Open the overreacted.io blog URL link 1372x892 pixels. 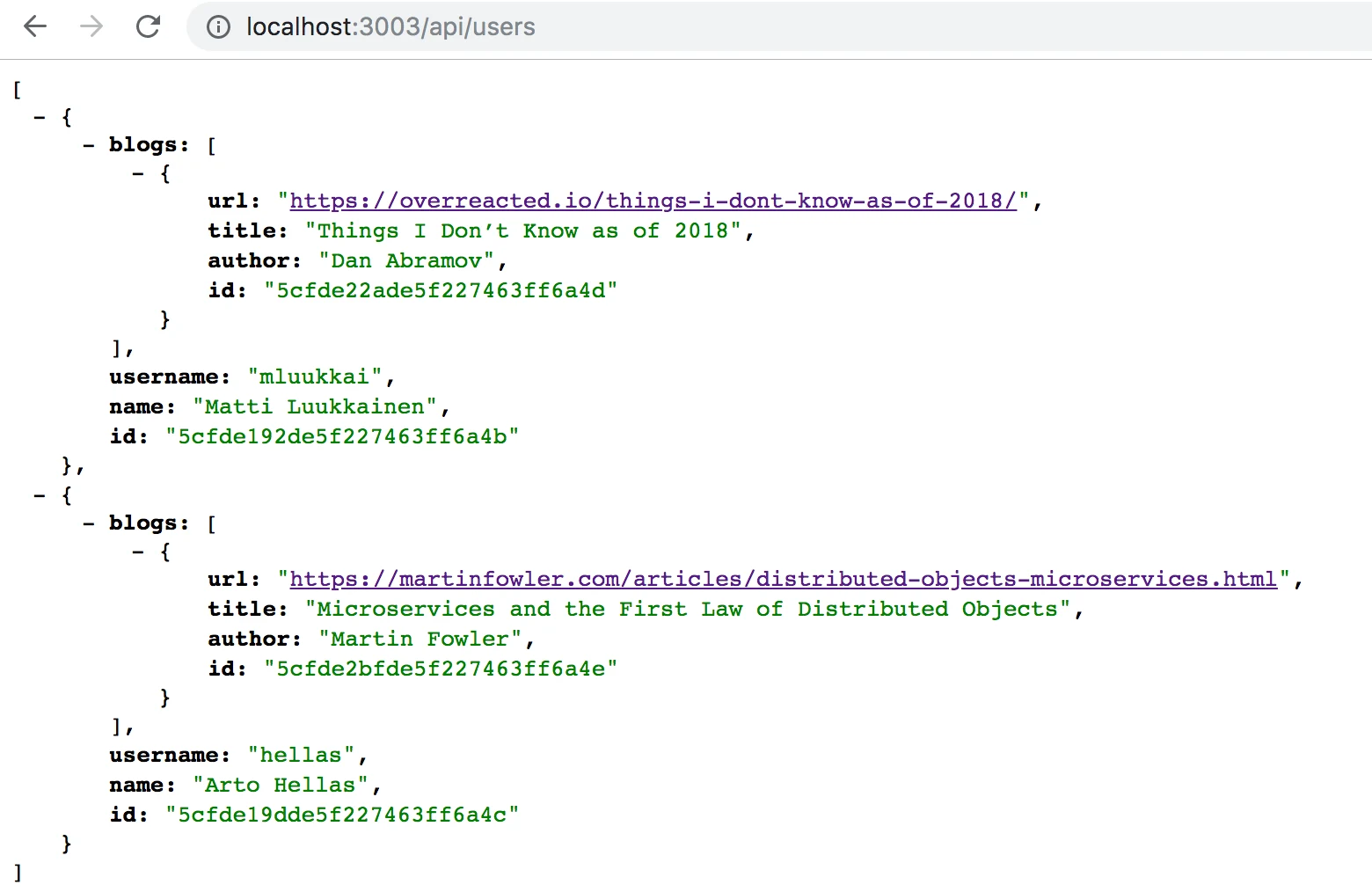[653, 201]
